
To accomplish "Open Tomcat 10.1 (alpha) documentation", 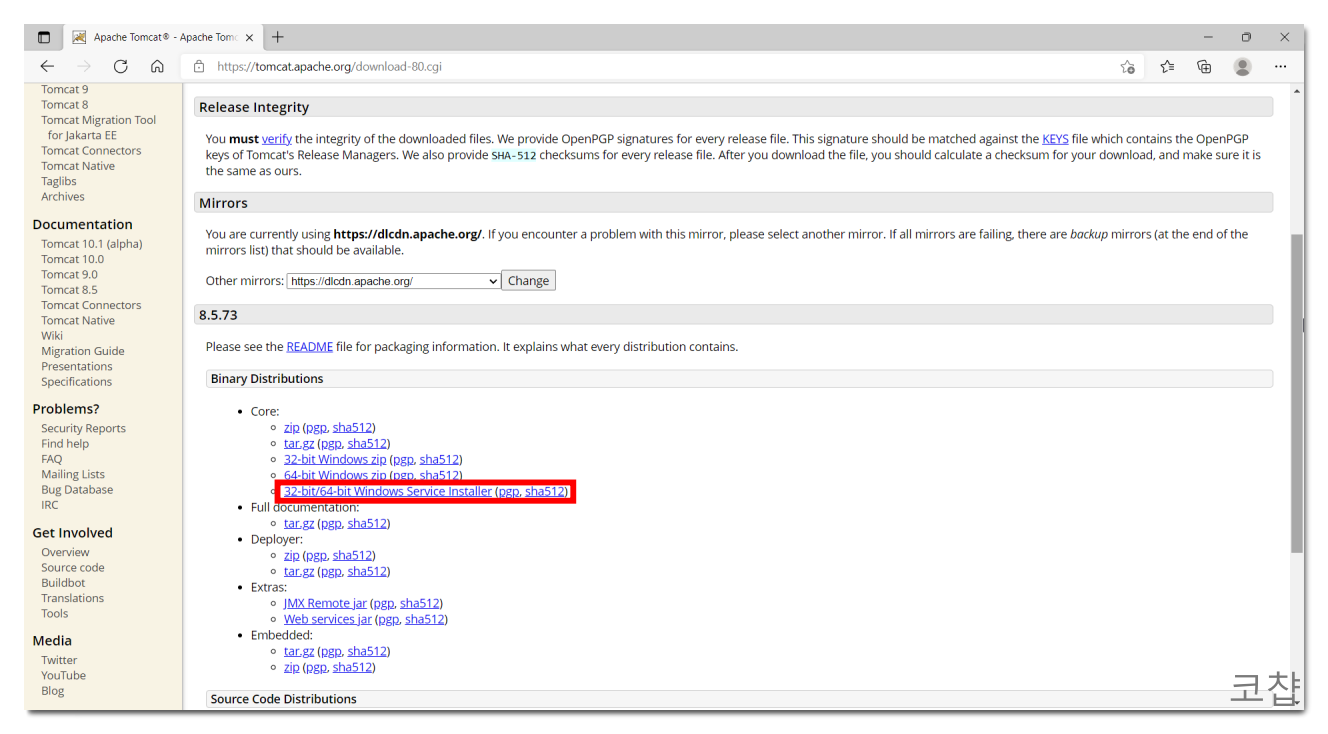I will pos(92,243).
